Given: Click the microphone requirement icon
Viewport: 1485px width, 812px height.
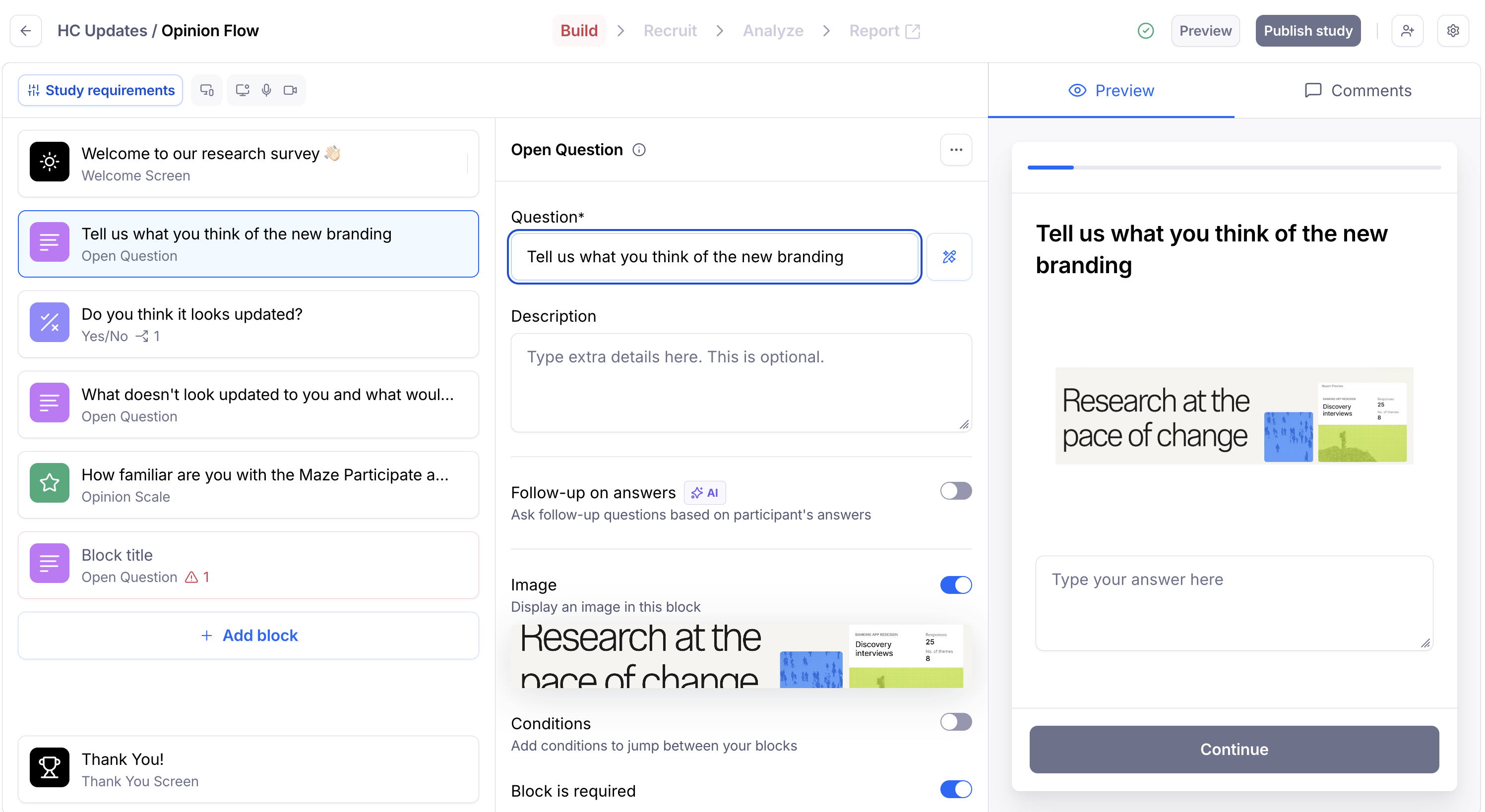Looking at the screenshot, I should [266, 90].
